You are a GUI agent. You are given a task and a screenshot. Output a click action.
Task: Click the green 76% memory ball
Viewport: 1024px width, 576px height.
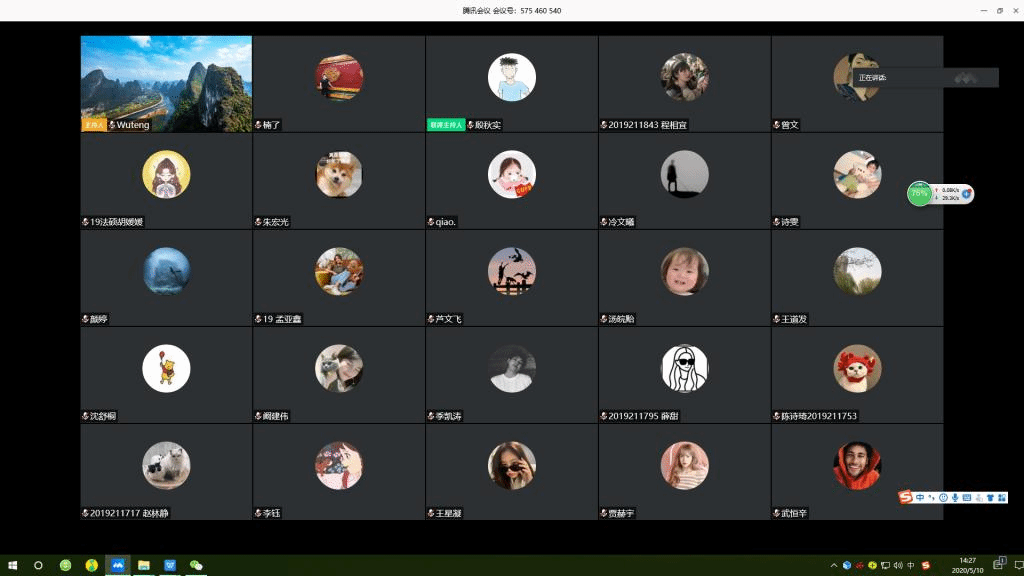[x=919, y=194]
